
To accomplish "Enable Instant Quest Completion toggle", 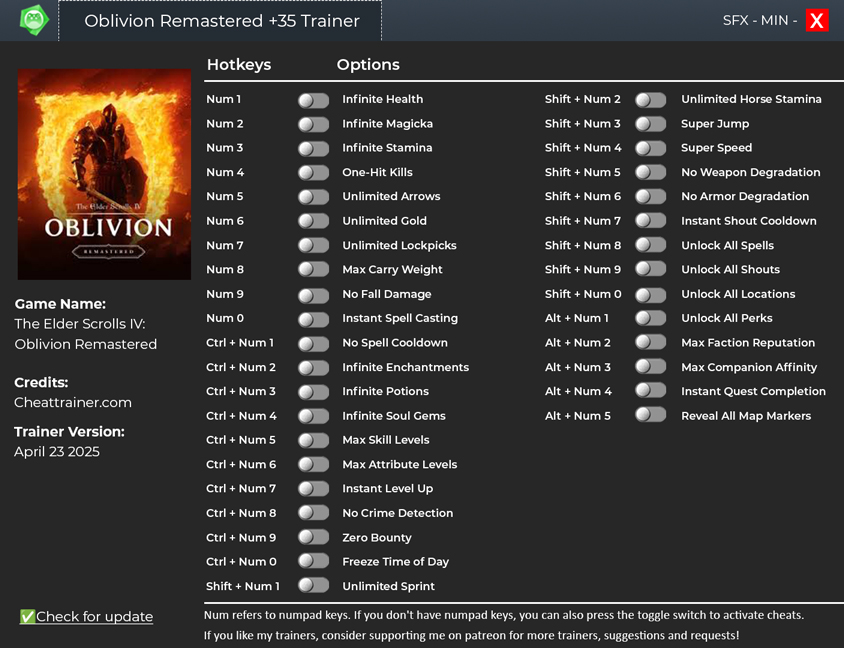I will point(650,390).
